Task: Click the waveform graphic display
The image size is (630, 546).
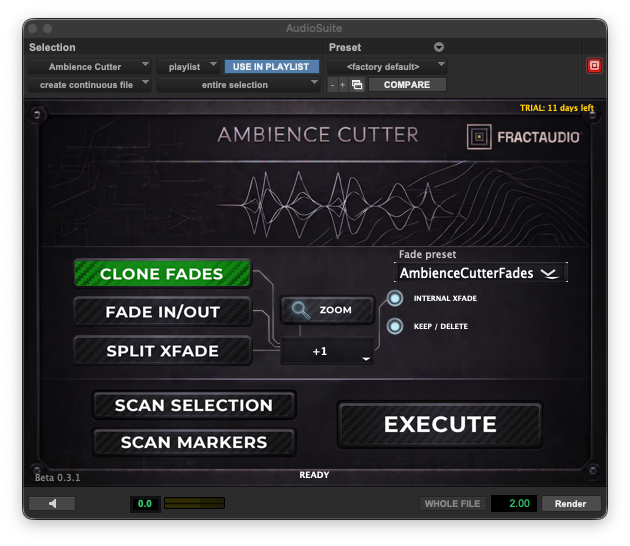Action: (x=315, y=204)
